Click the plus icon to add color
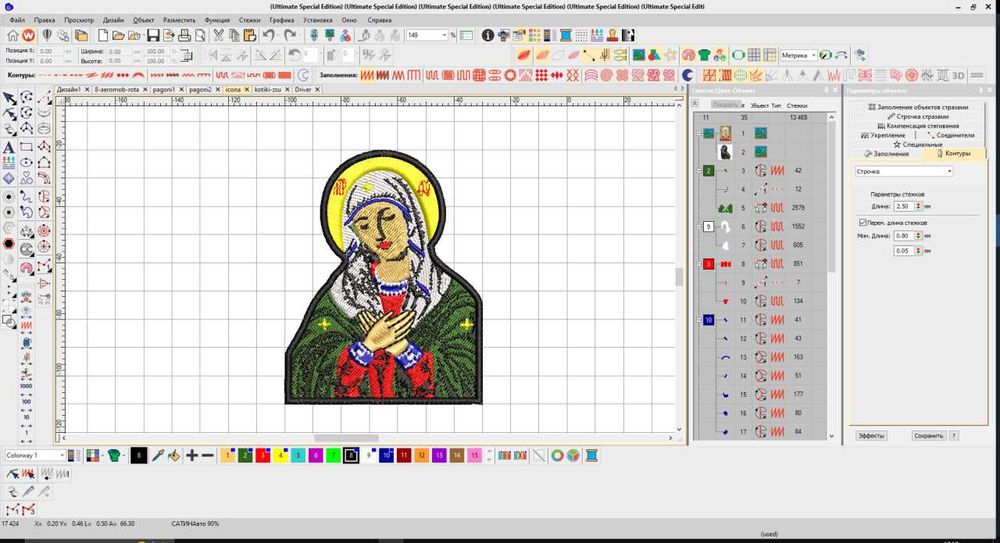Viewport: 1000px width, 543px height. click(x=191, y=455)
